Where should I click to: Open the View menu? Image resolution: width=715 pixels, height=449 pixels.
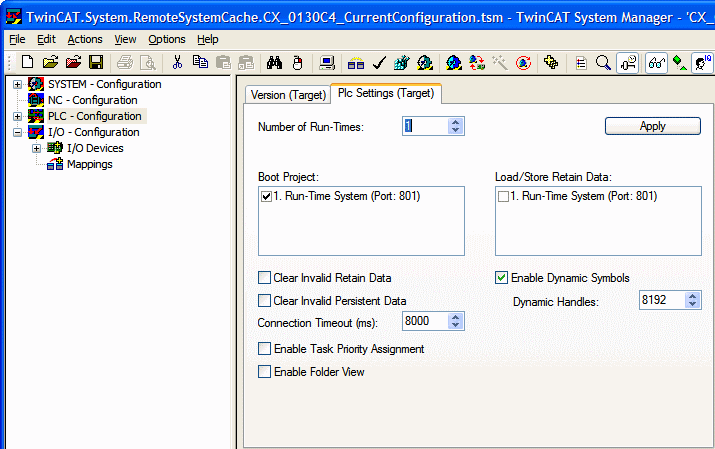[x=125, y=39]
